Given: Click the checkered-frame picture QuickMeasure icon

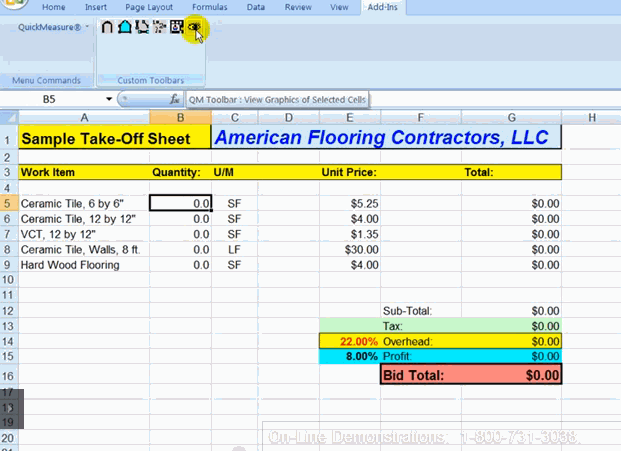Looking at the screenshot, I should [x=176, y=27].
